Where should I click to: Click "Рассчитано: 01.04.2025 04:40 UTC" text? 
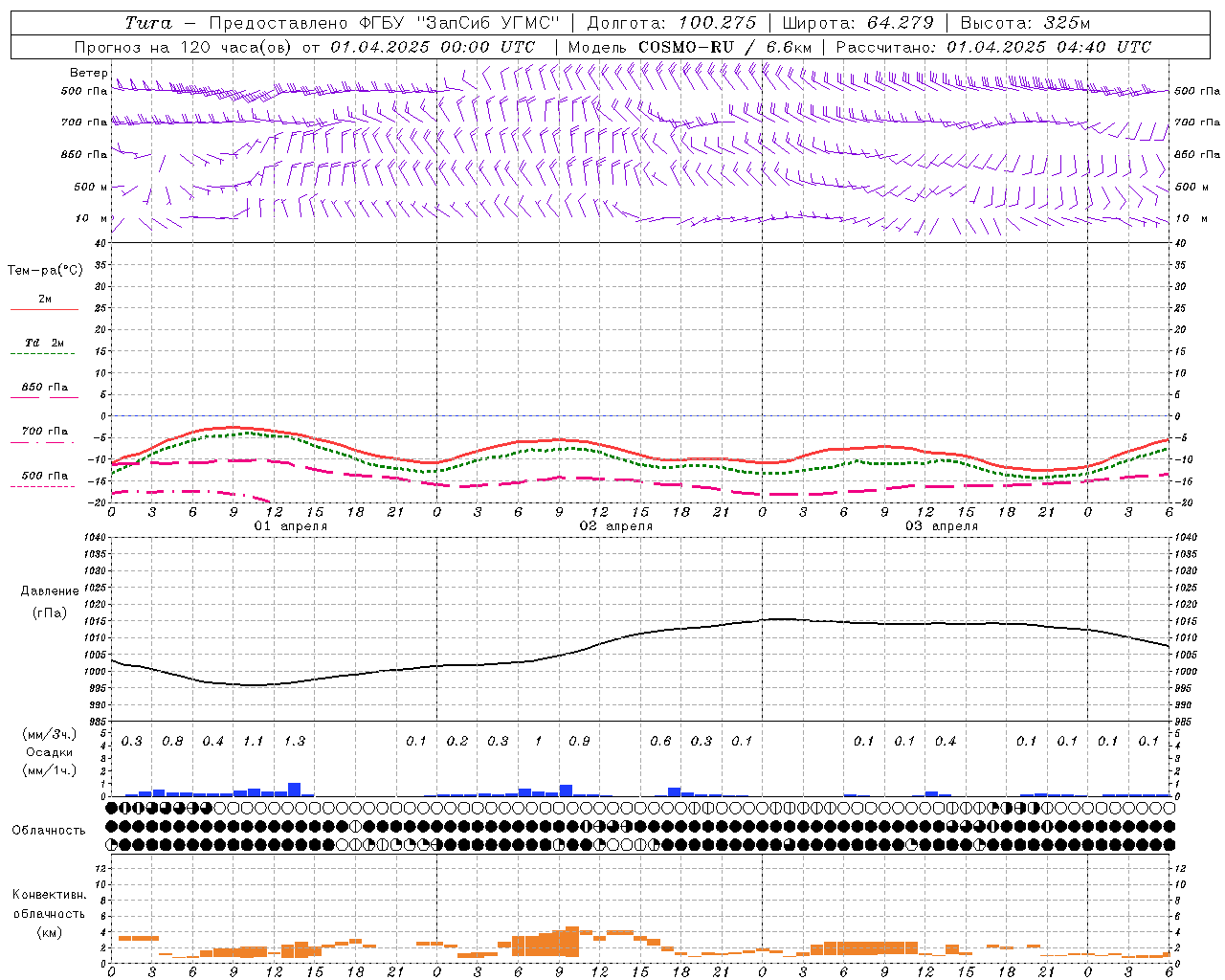993,47
